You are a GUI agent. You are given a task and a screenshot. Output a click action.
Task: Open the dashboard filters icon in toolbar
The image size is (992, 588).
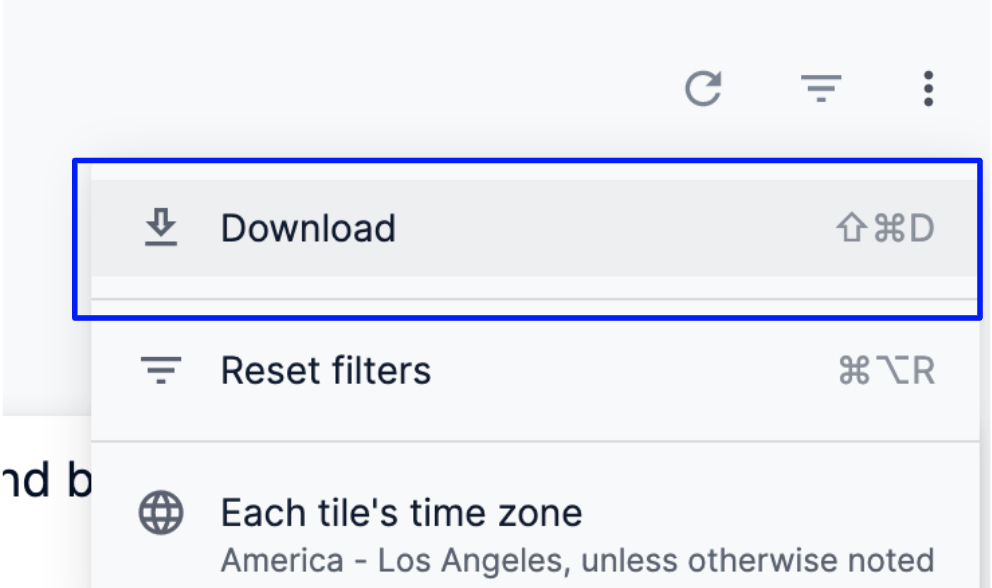point(821,89)
